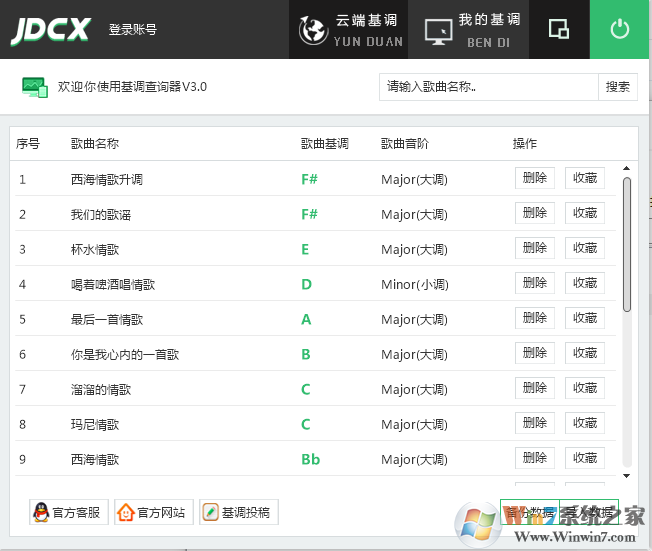Click 登录账号 login link
Viewport: 652px width, 551px height.
[133, 30]
